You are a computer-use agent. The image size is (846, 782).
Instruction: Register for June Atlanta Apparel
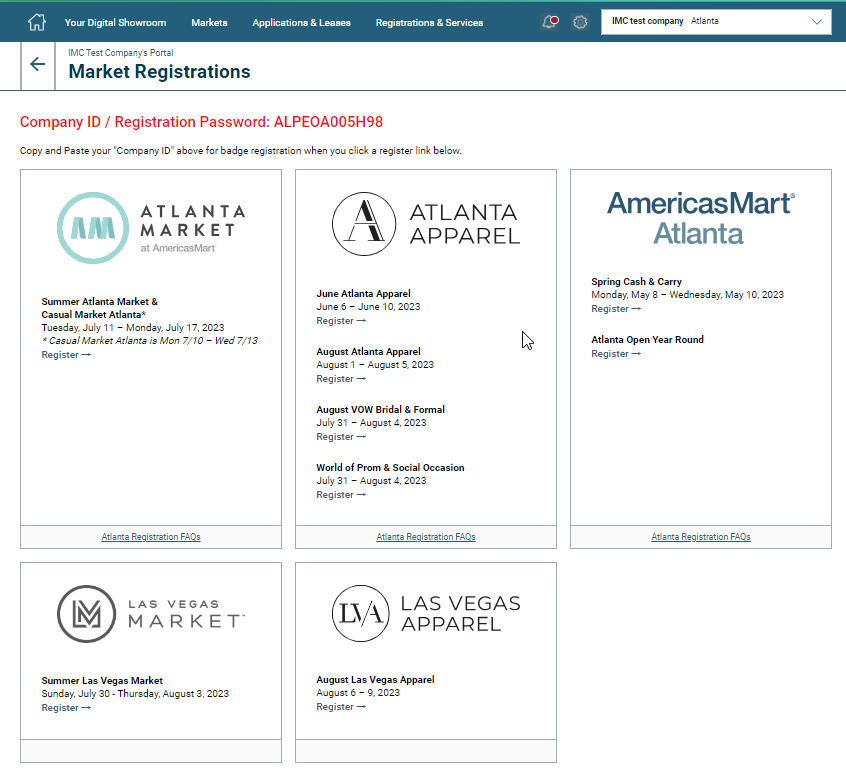point(341,321)
